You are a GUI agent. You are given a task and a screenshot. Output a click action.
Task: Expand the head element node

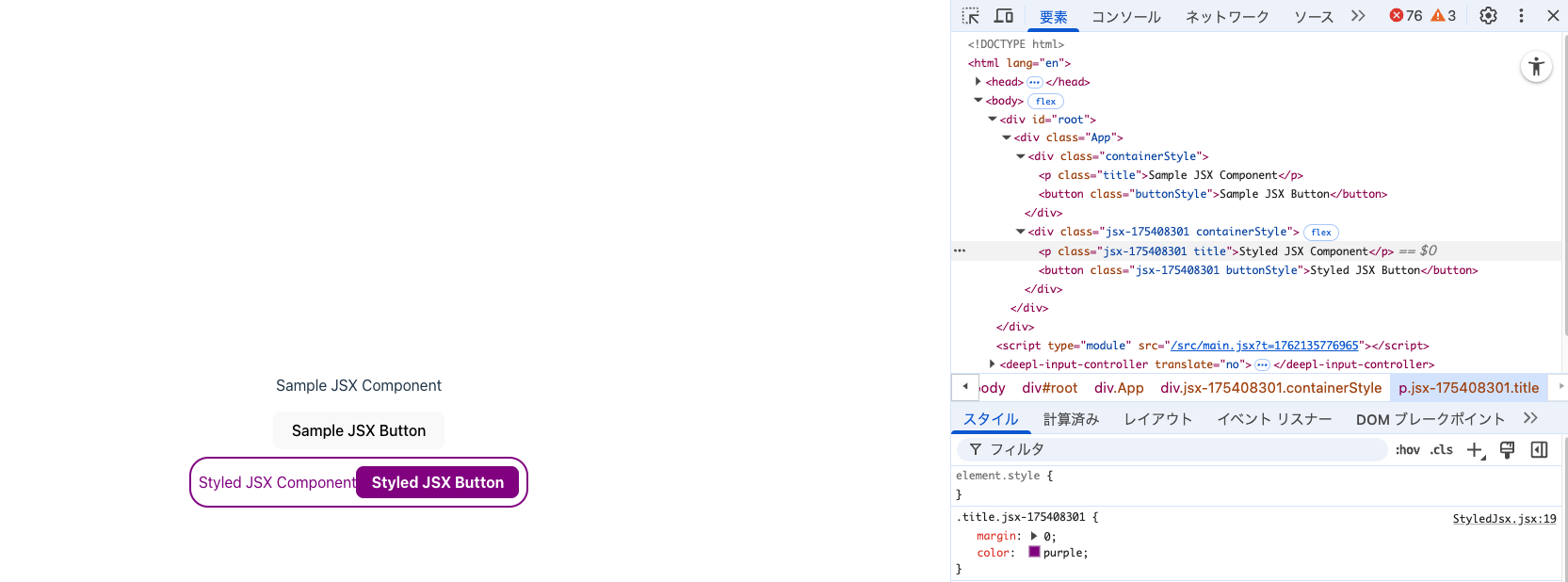(978, 82)
